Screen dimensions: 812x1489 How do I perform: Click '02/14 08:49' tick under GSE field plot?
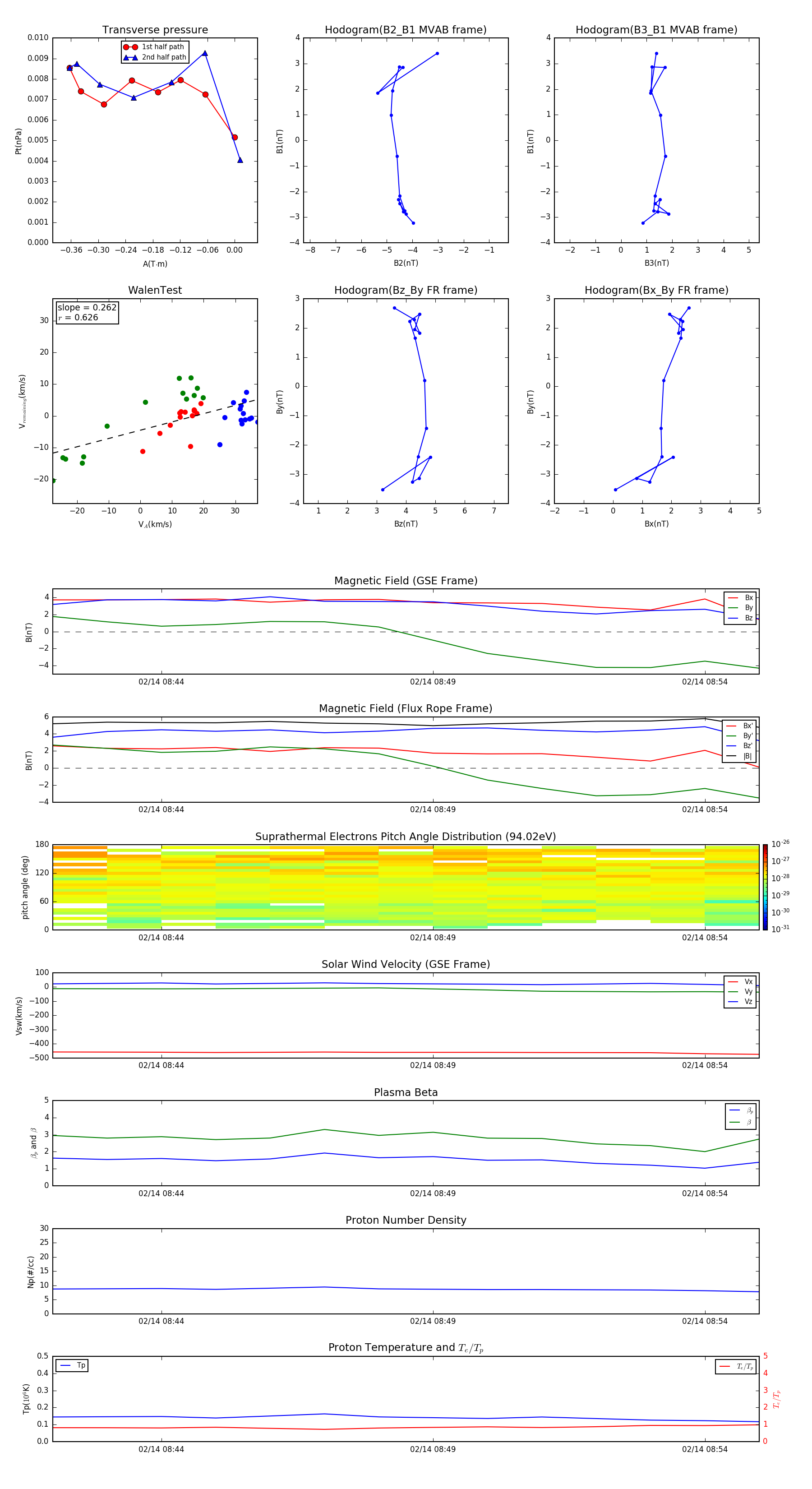point(433,682)
